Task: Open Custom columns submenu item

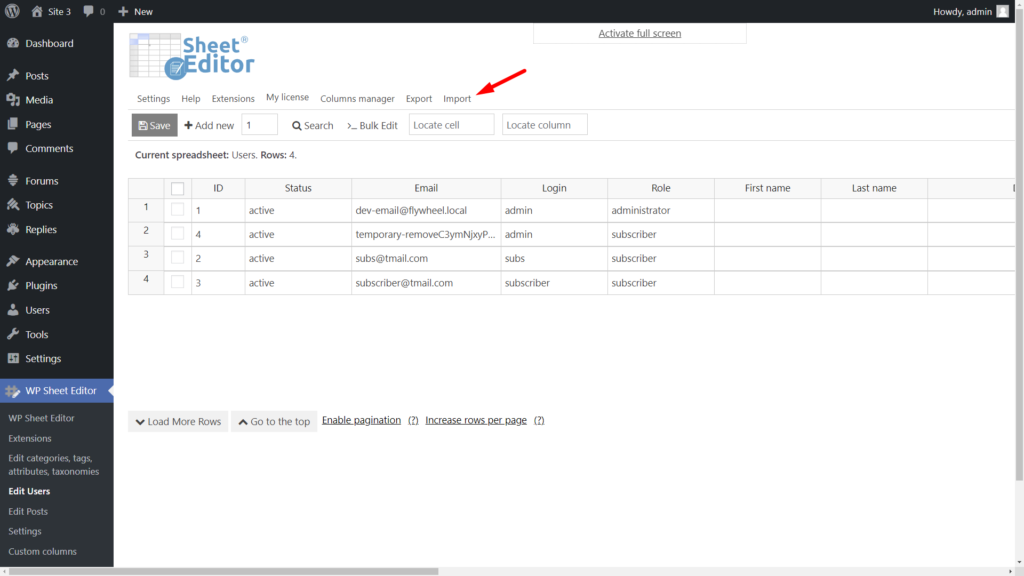Action: click(x=42, y=551)
